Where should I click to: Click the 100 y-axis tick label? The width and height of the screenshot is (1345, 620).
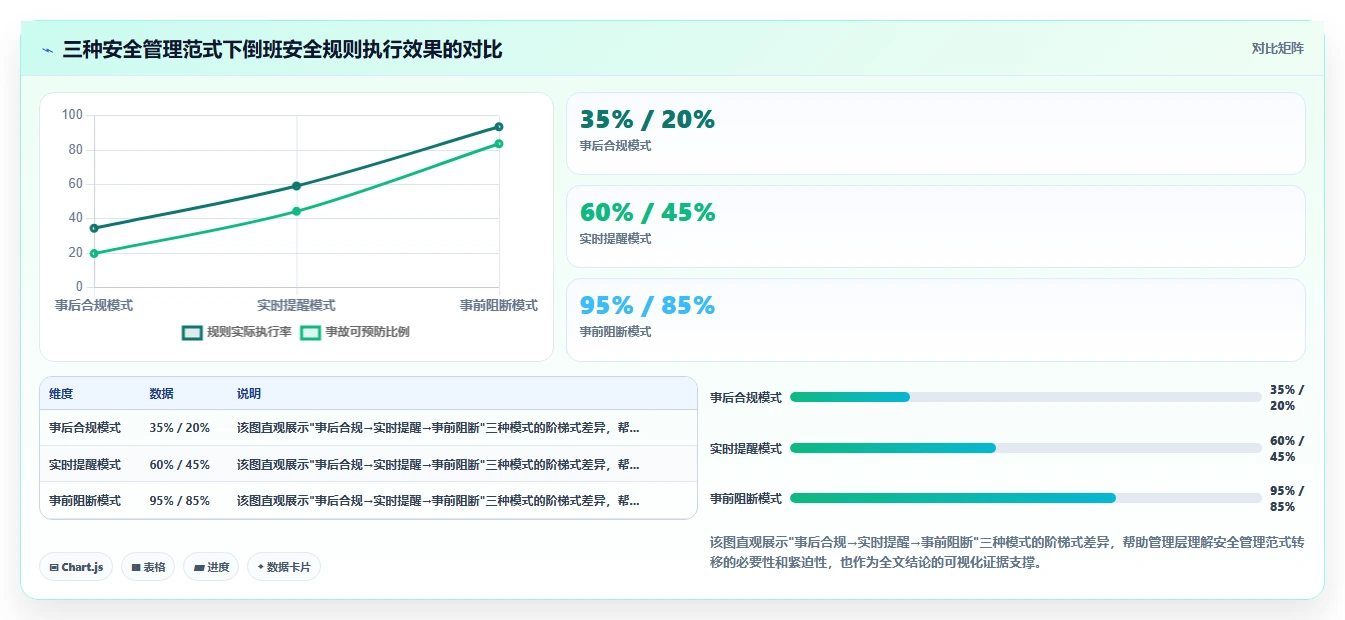pyautogui.click(x=72, y=115)
